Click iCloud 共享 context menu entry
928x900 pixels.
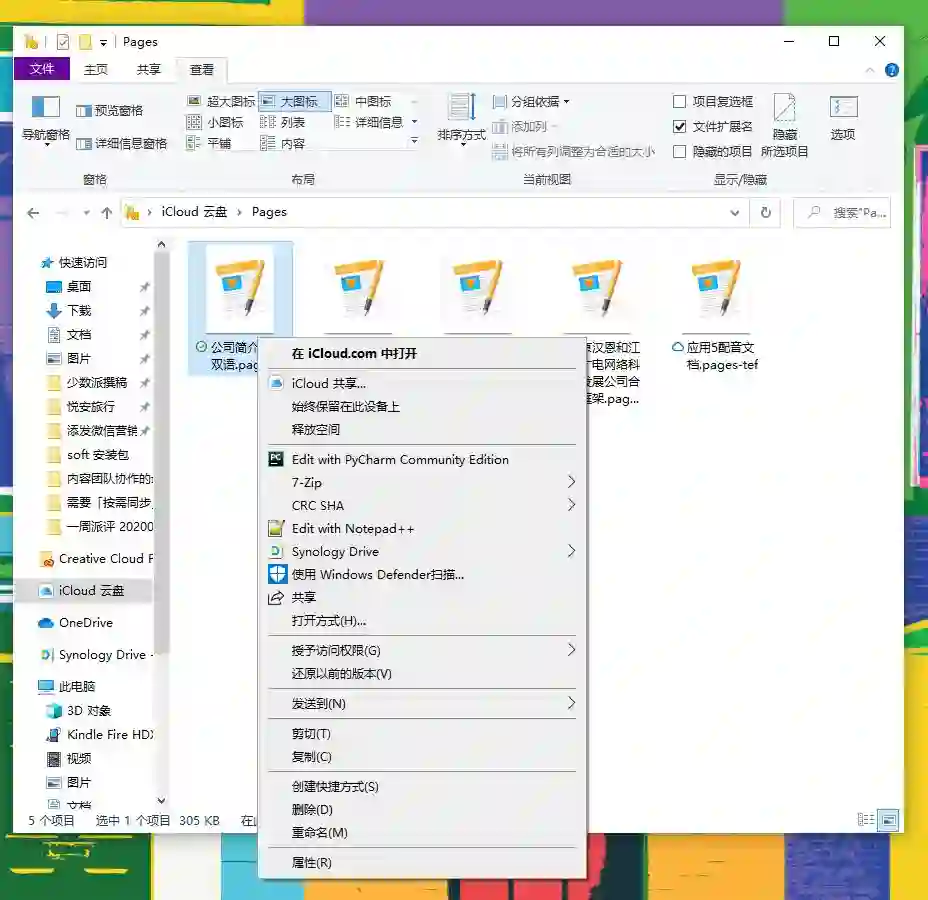[421, 383]
